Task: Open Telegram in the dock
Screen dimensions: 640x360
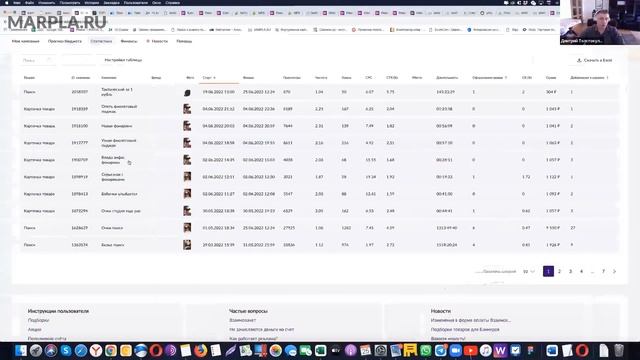Action: click(440, 351)
